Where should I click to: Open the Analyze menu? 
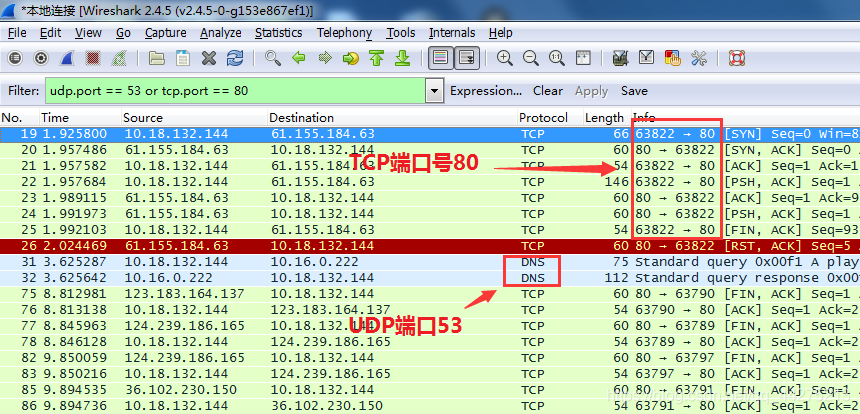(x=220, y=33)
